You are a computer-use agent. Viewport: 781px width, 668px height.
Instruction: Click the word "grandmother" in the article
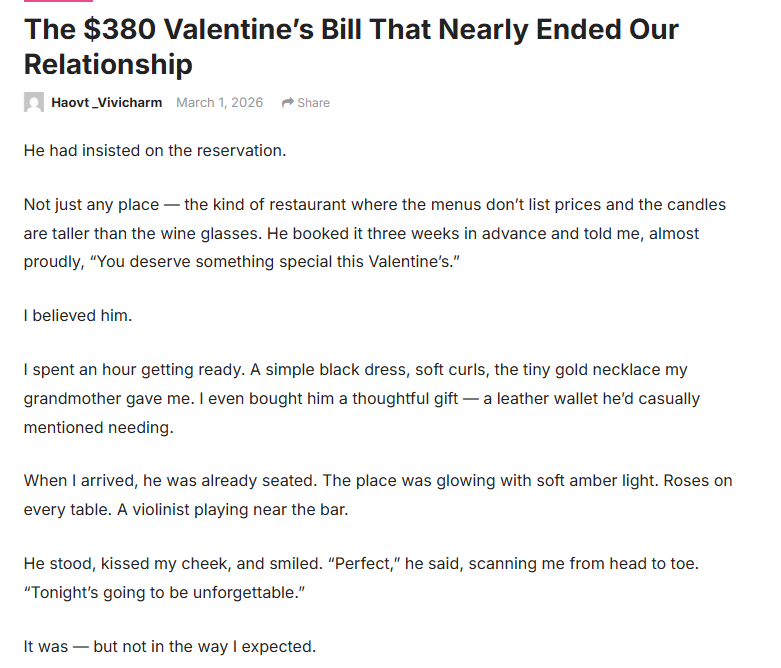(74, 398)
